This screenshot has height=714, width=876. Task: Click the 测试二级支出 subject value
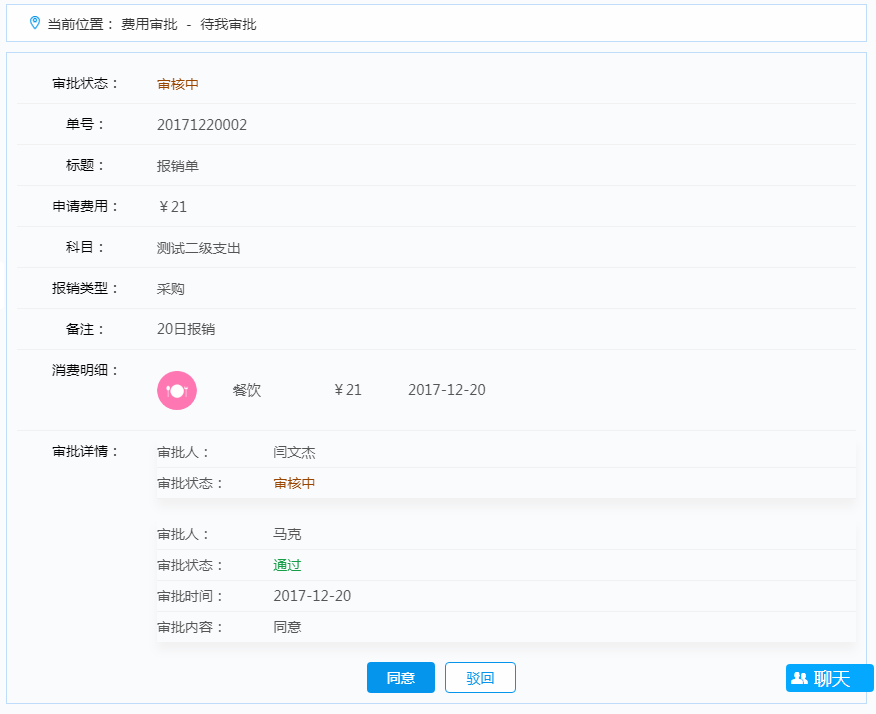[x=199, y=248]
